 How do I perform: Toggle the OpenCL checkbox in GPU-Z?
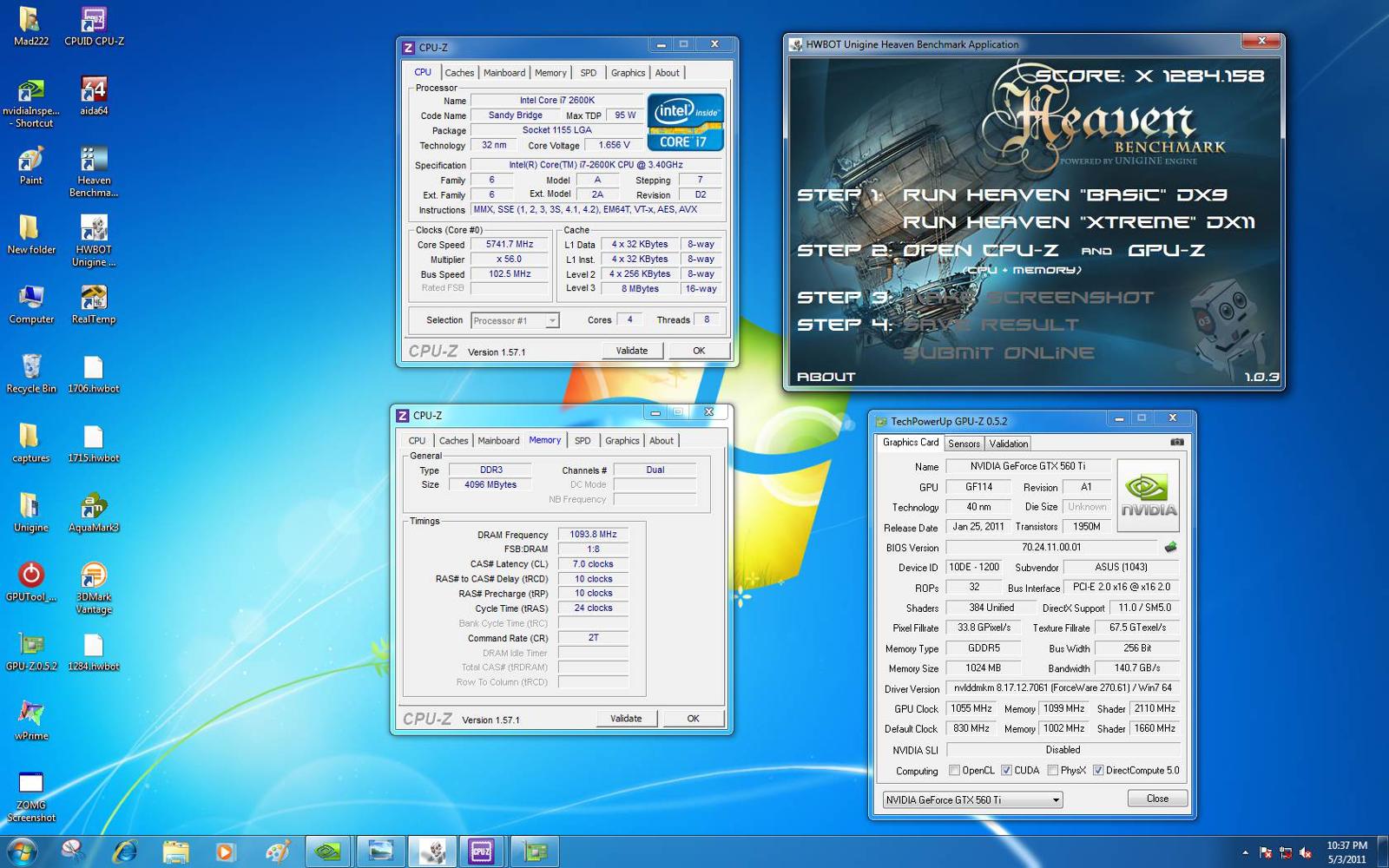tap(954, 770)
